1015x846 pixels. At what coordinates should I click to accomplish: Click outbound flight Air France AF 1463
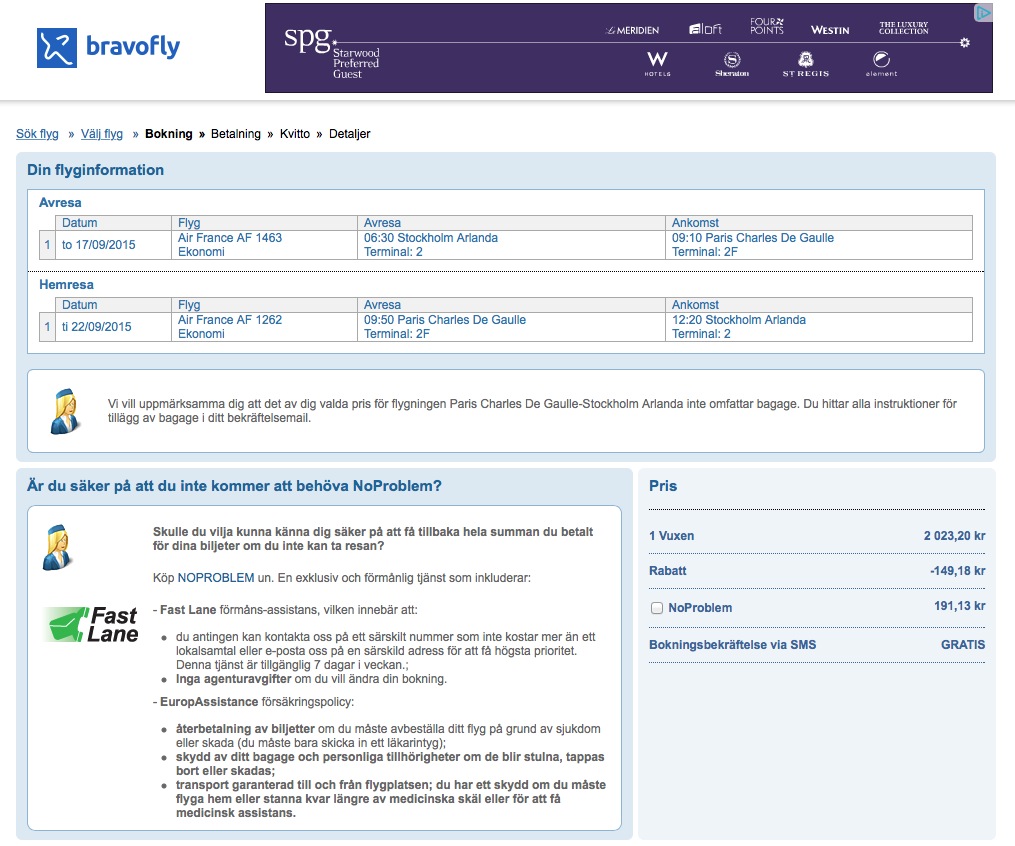230,238
